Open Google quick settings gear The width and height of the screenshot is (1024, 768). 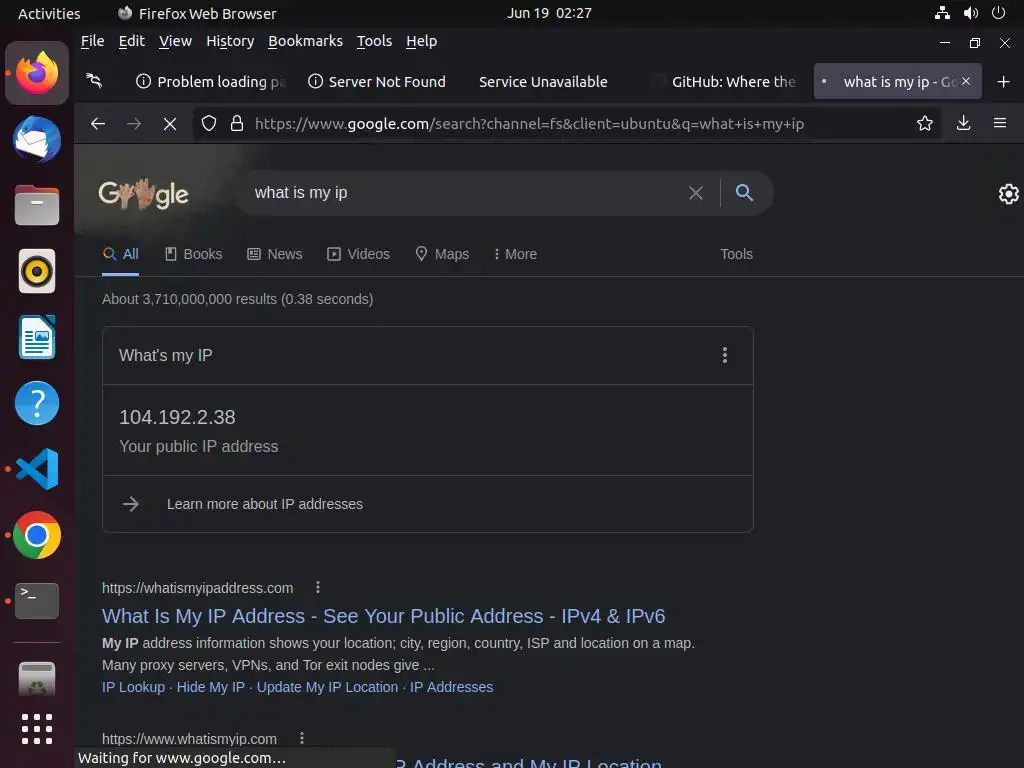pyautogui.click(x=1009, y=194)
